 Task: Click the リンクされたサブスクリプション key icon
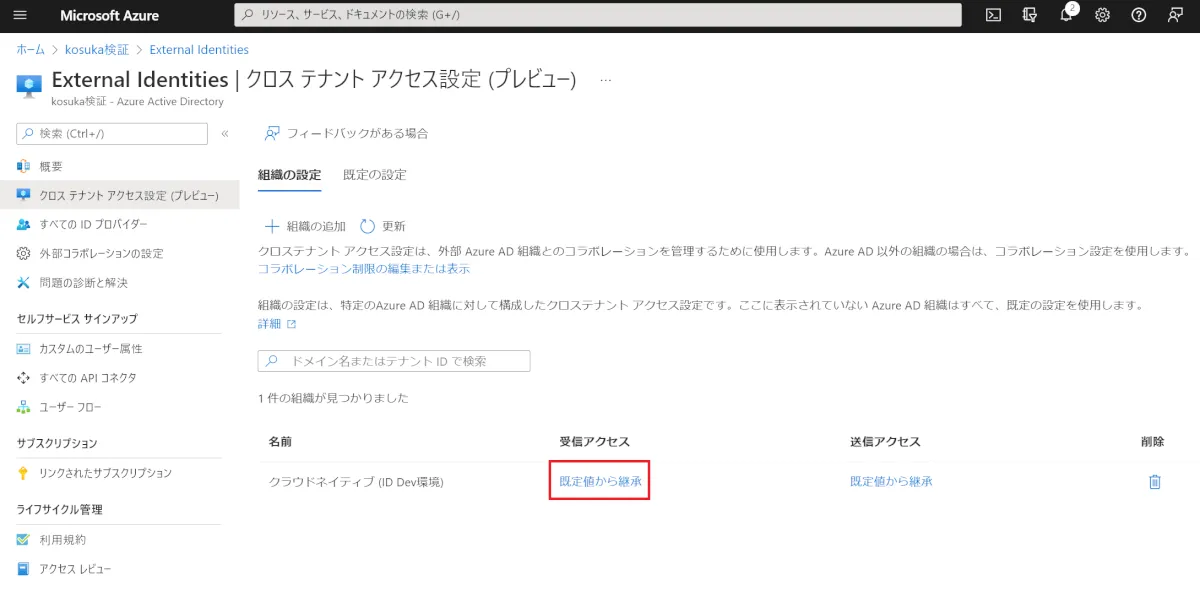coord(24,473)
